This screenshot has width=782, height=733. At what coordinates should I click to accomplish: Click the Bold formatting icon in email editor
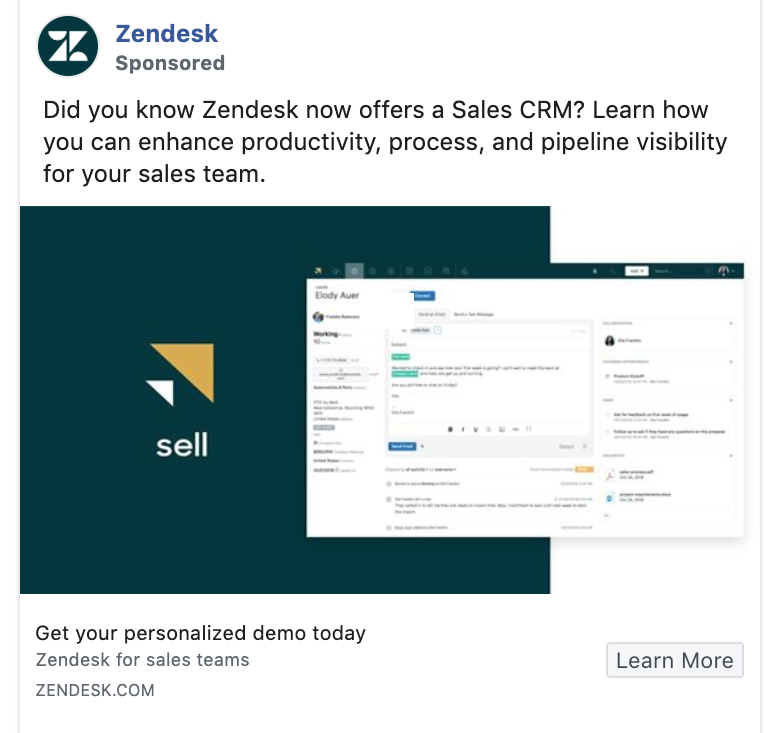click(450, 429)
